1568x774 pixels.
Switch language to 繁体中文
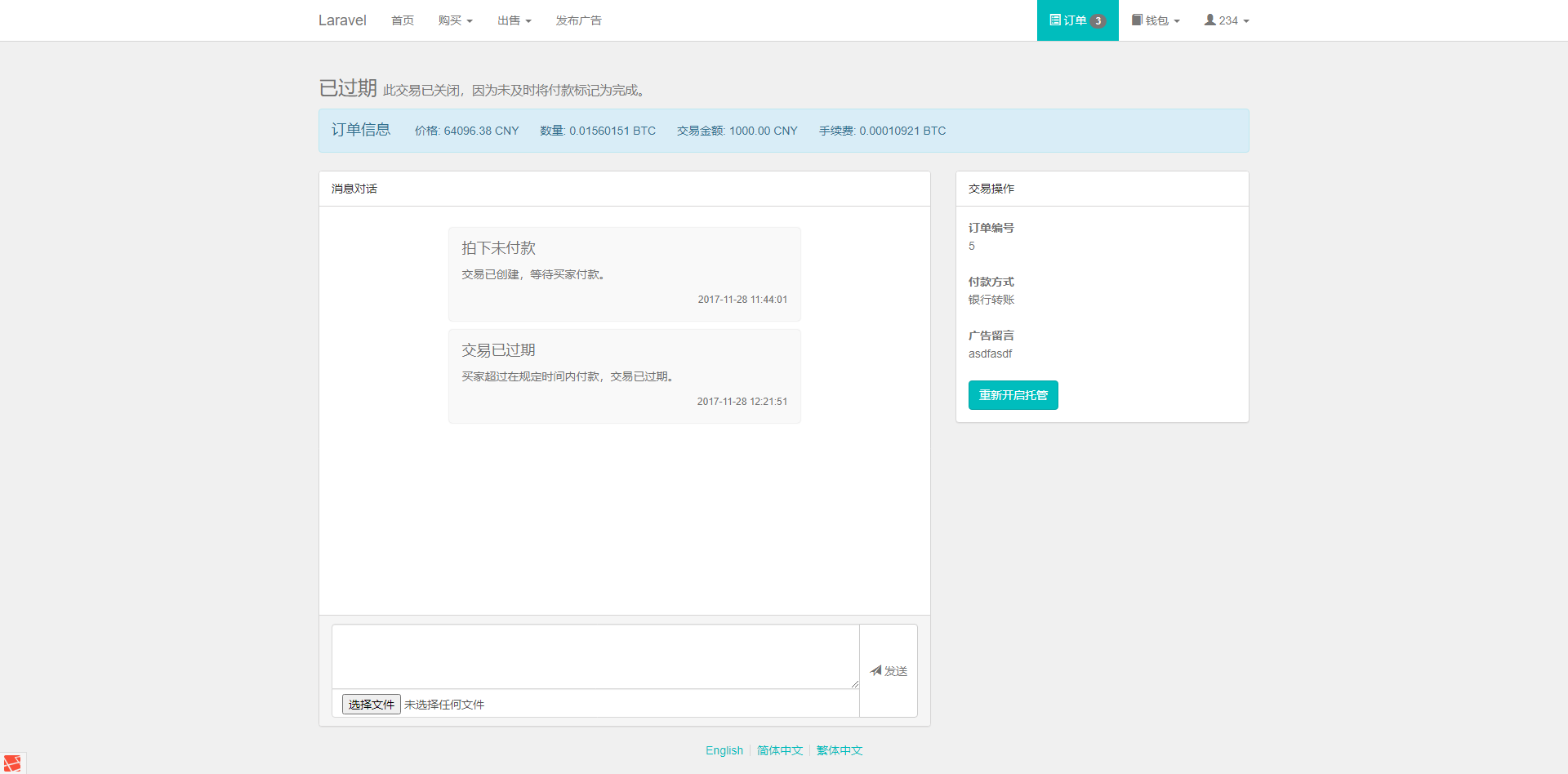coord(839,750)
